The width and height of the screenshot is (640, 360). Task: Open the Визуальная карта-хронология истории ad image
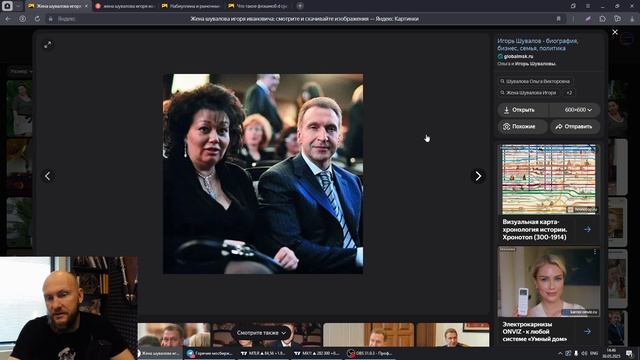[x=549, y=179]
